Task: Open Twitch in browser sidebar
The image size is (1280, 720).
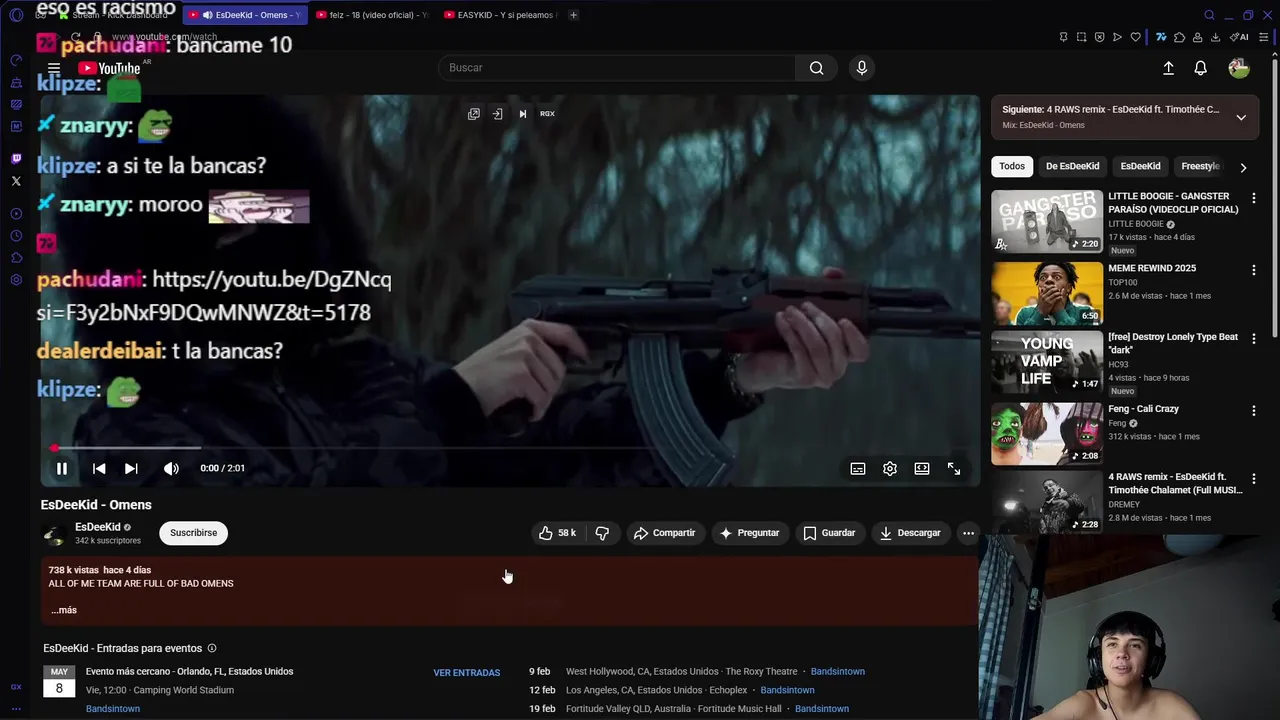Action: [16, 159]
